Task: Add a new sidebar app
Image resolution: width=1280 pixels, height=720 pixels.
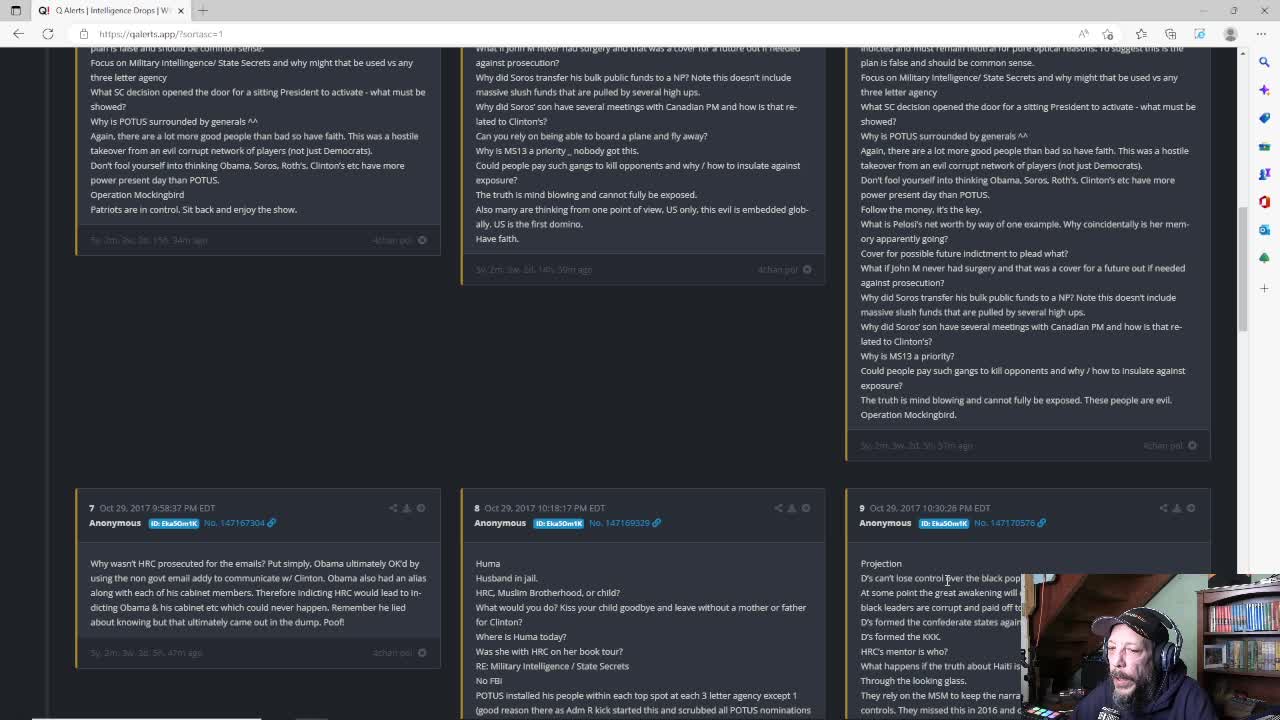Action: point(1264,288)
